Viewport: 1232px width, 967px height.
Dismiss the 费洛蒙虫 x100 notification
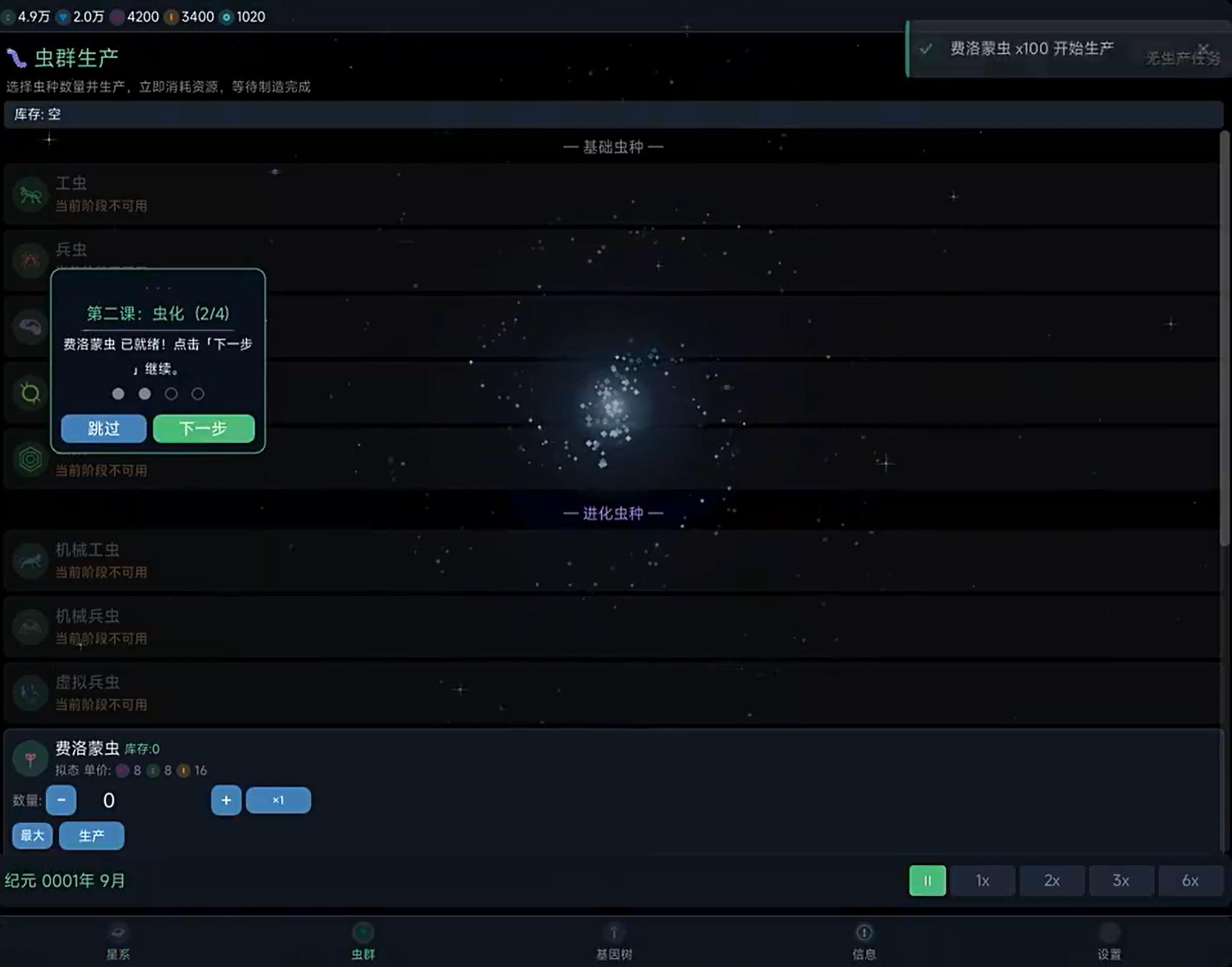tap(1203, 48)
